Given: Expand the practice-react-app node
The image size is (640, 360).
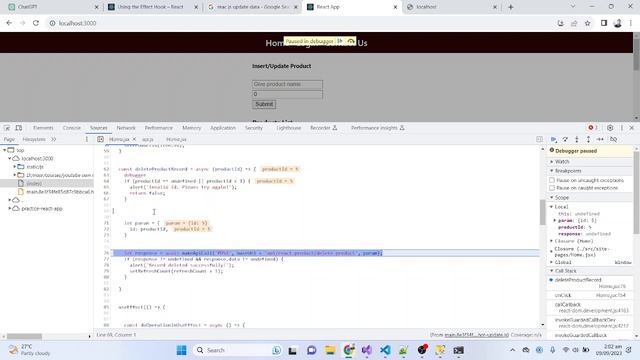Looking at the screenshot, I should click(x=9, y=209).
